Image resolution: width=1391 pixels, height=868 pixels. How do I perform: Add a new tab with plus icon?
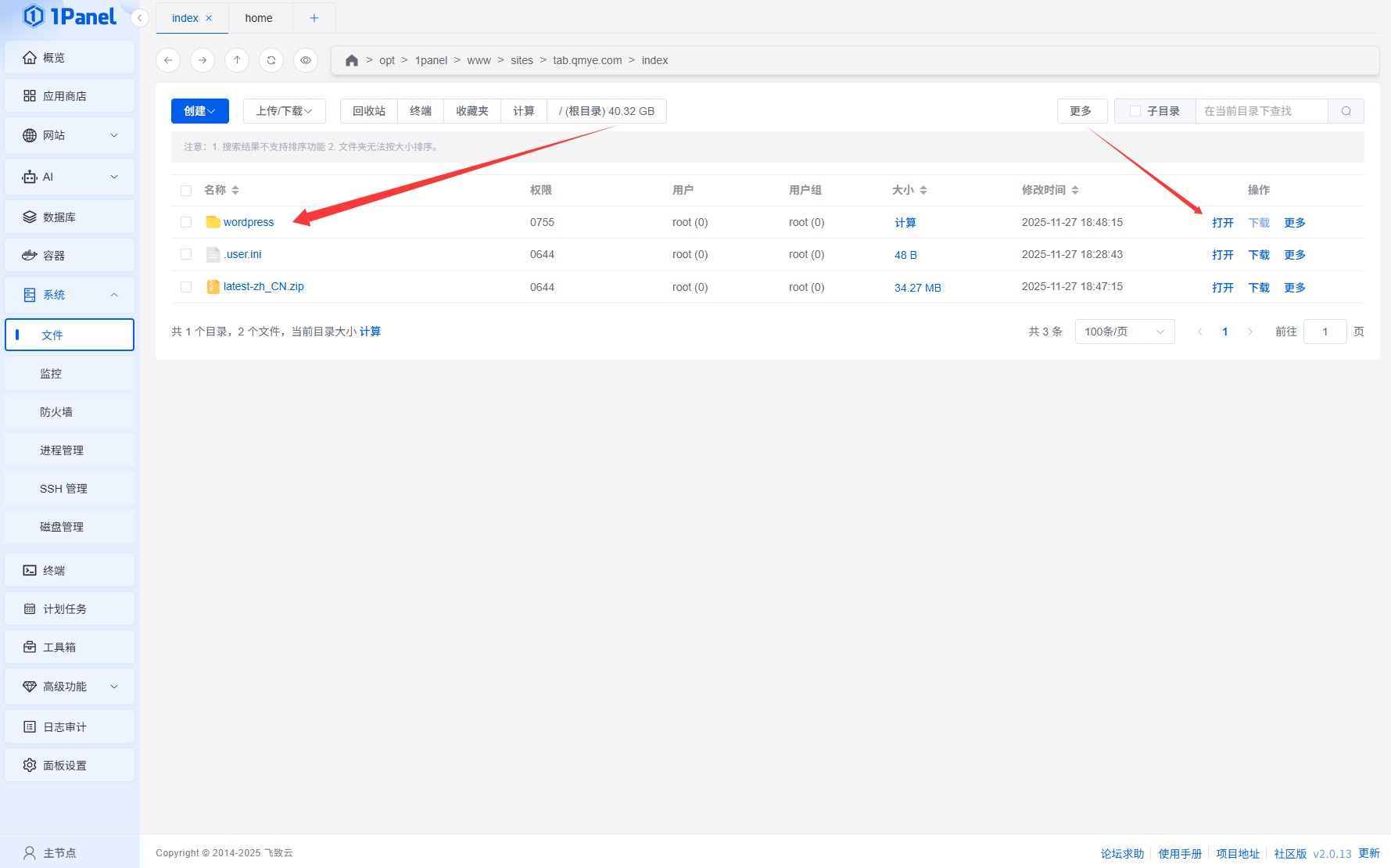click(314, 18)
